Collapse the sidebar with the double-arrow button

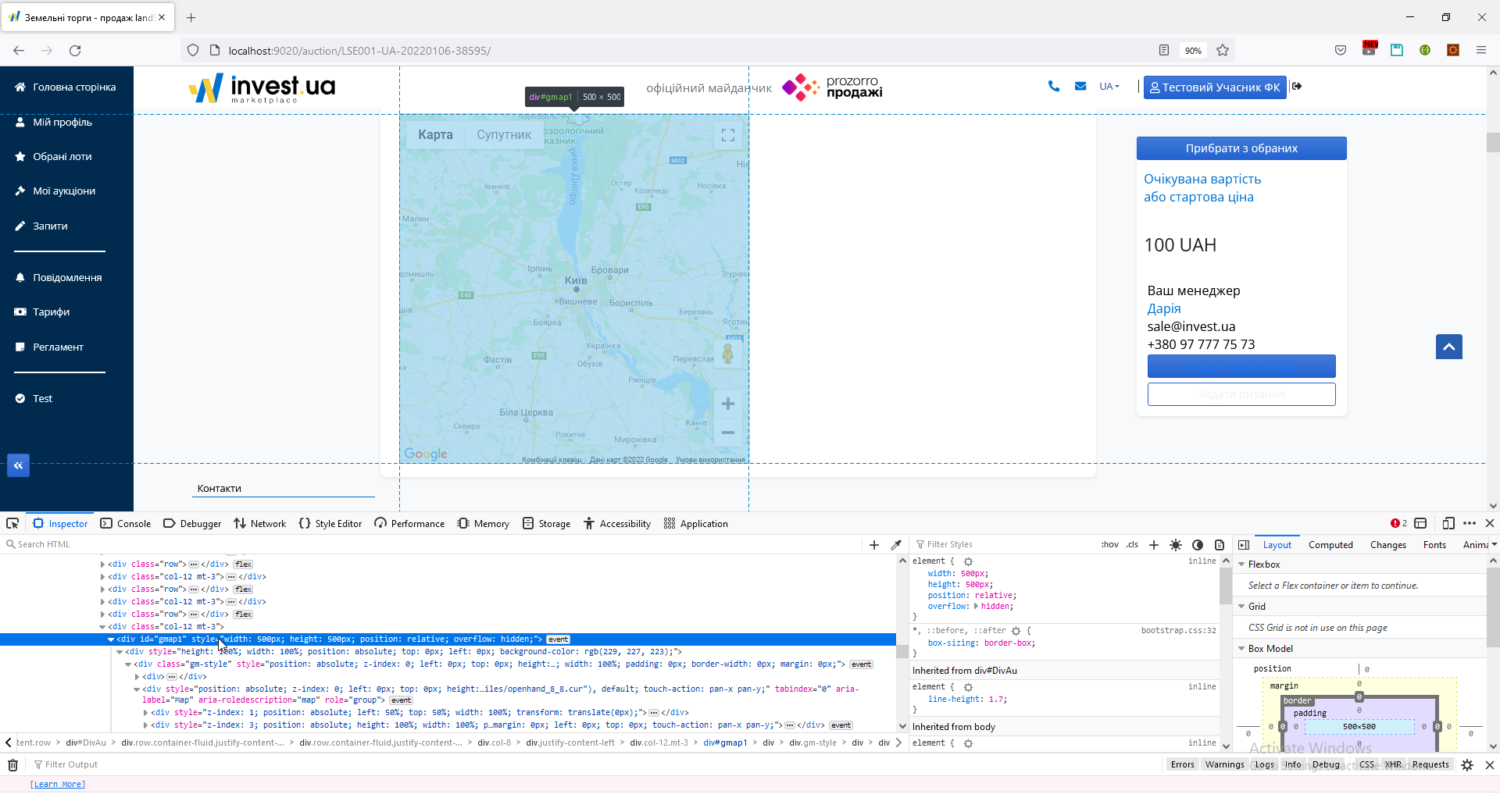coord(19,465)
